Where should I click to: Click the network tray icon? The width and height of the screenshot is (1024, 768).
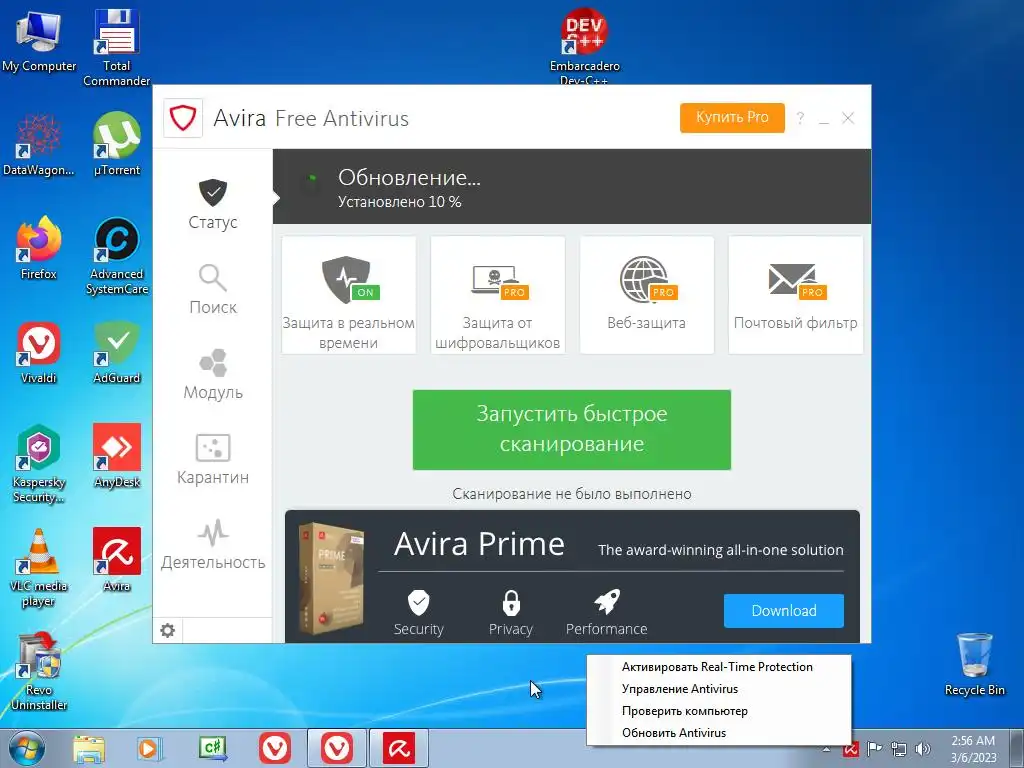point(899,749)
